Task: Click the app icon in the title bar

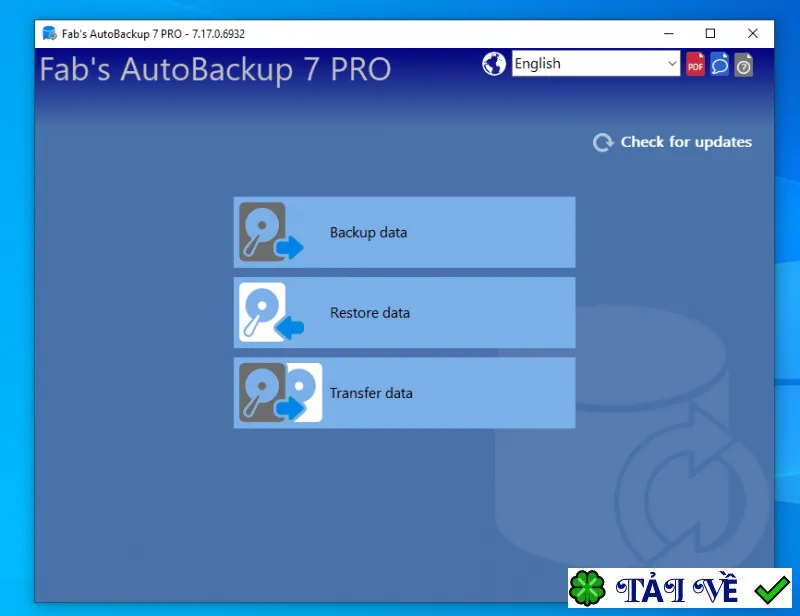Action: (x=49, y=34)
